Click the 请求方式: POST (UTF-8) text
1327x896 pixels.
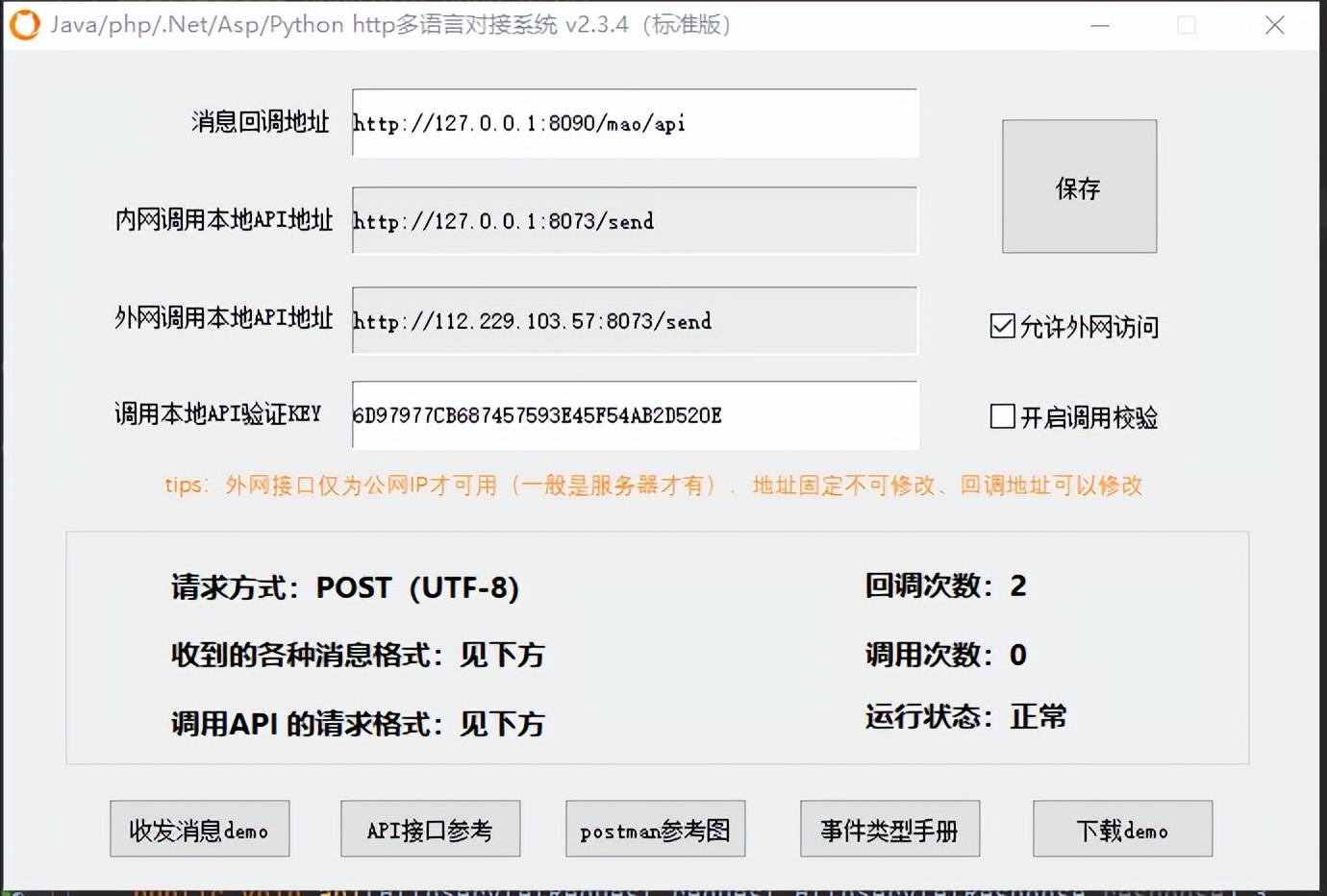point(345,587)
